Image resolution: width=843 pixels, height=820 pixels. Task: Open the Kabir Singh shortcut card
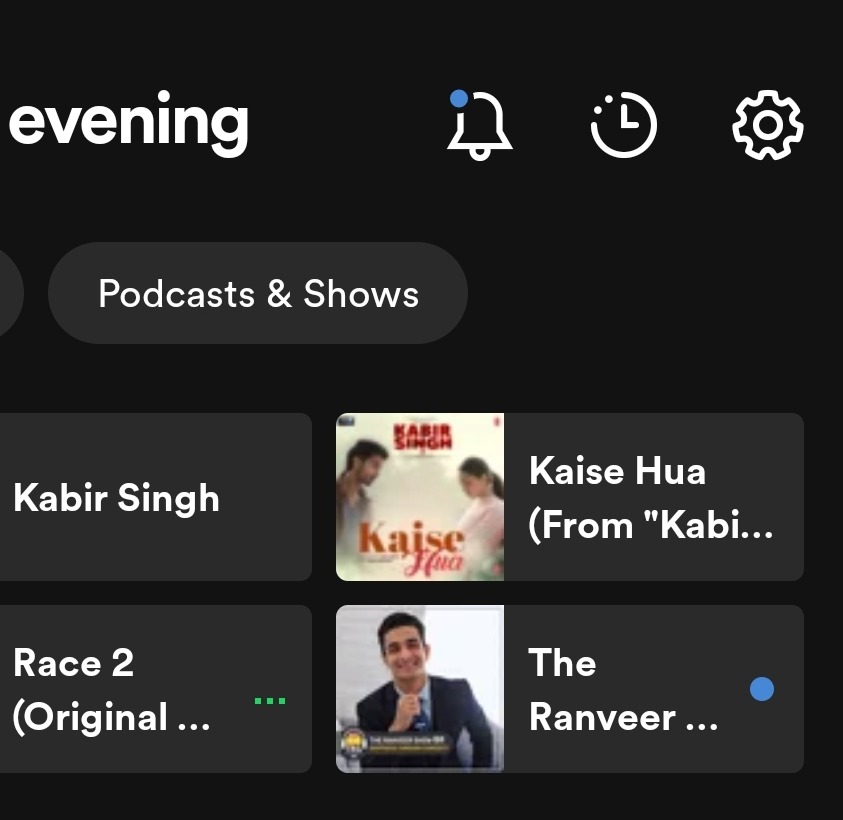(x=156, y=497)
